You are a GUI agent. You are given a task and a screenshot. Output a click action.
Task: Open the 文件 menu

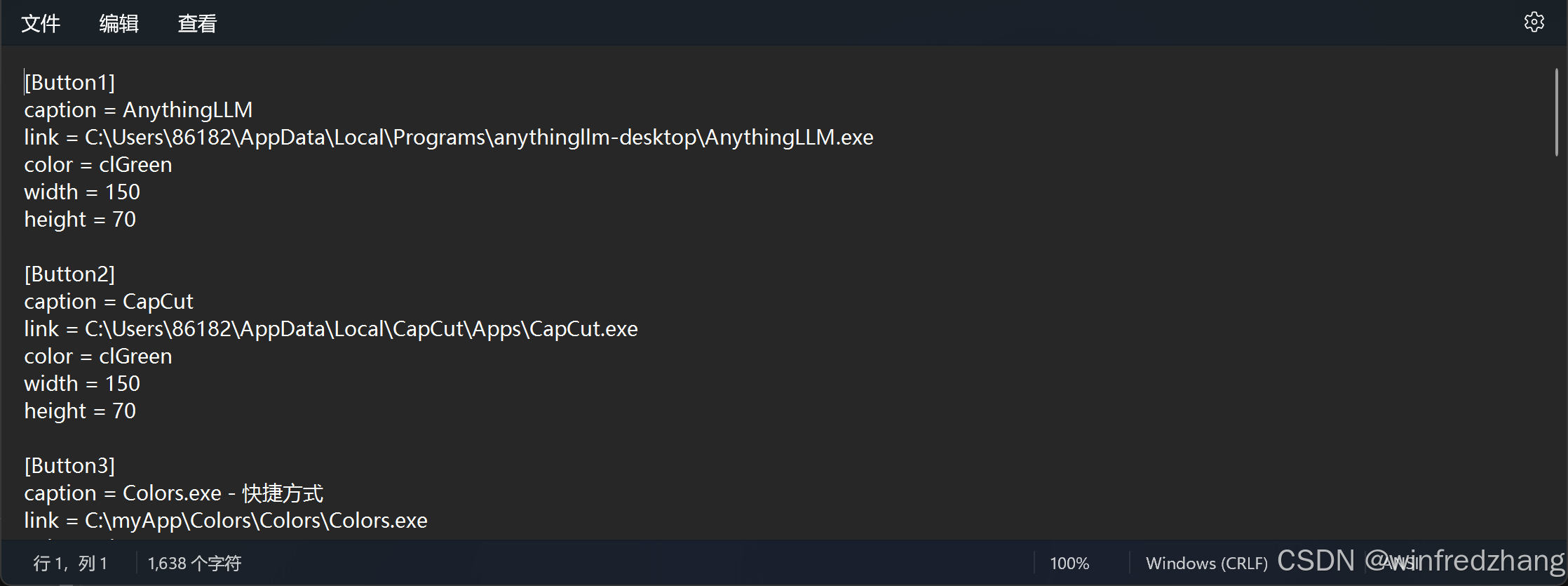(41, 24)
